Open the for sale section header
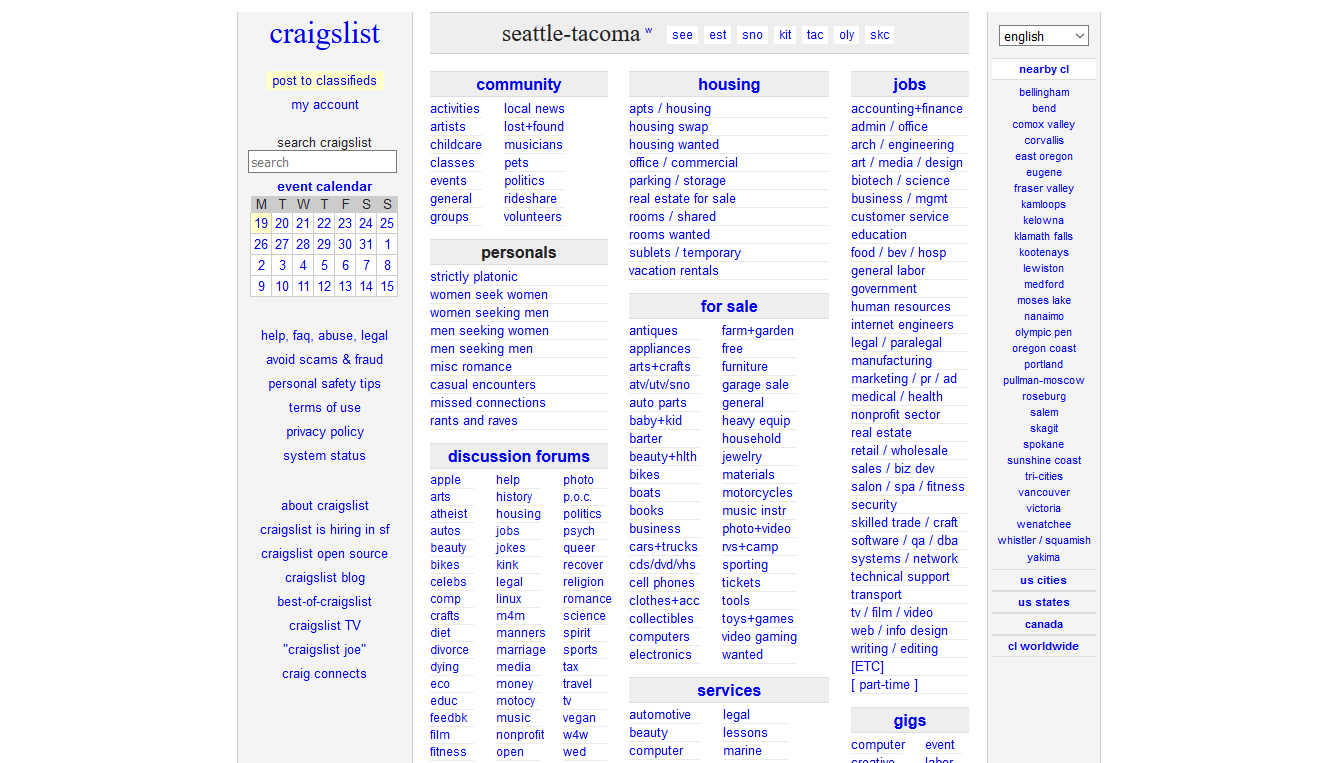This screenshot has width=1339, height=763. [729, 307]
